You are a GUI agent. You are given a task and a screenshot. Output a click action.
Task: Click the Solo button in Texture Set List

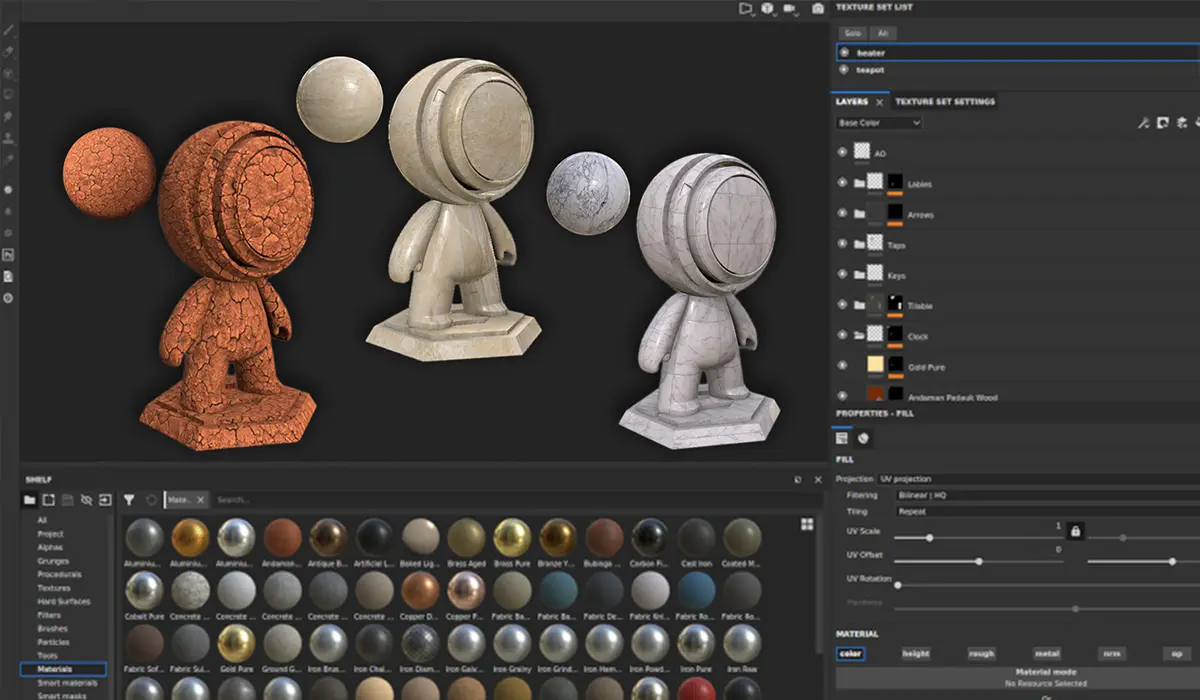click(852, 33)
